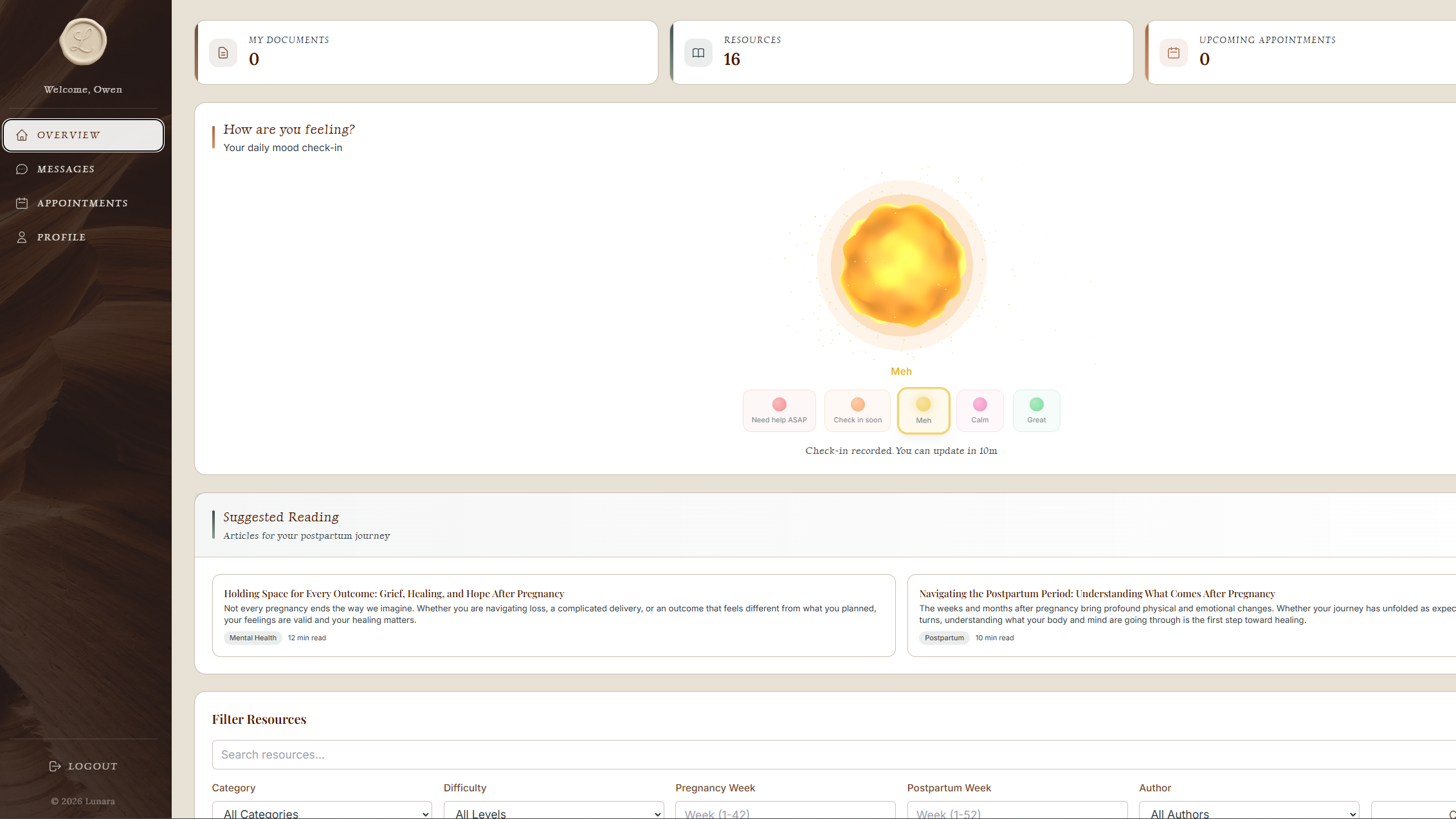Viewport: 1456px width, 819px height.
Task: Click the Messages chat bubble icon
Action: (22, 169)
